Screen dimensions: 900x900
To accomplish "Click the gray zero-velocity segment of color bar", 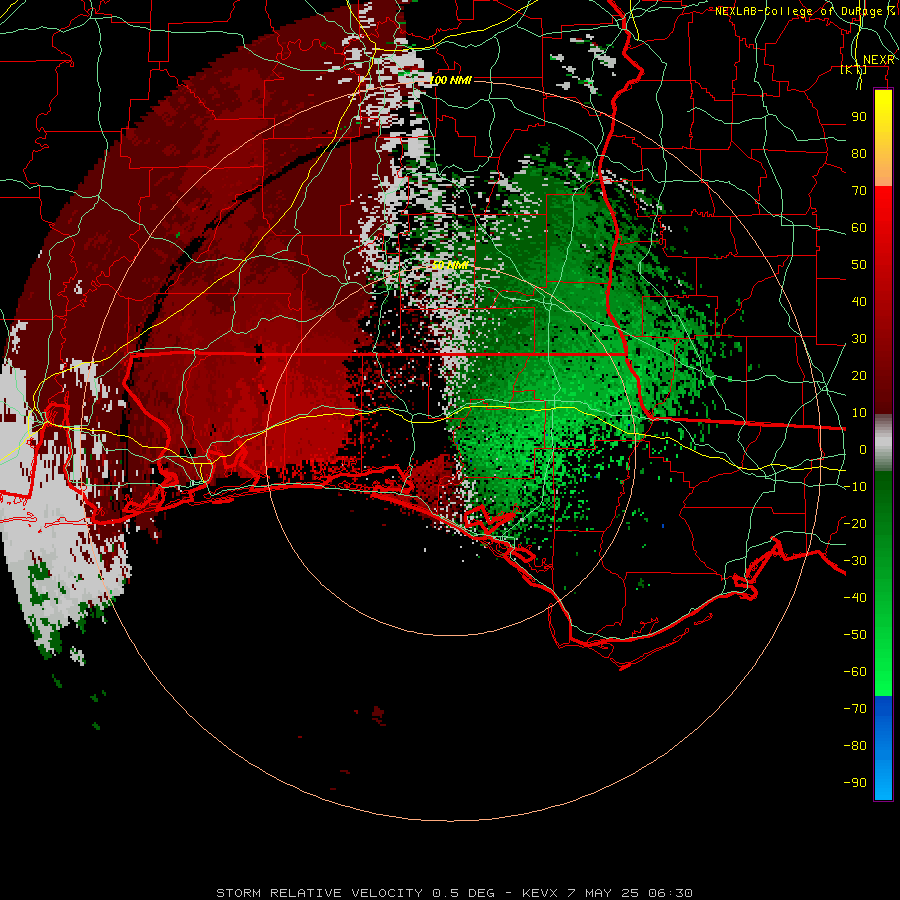I will pyautogui.click(x=883, y=443).
